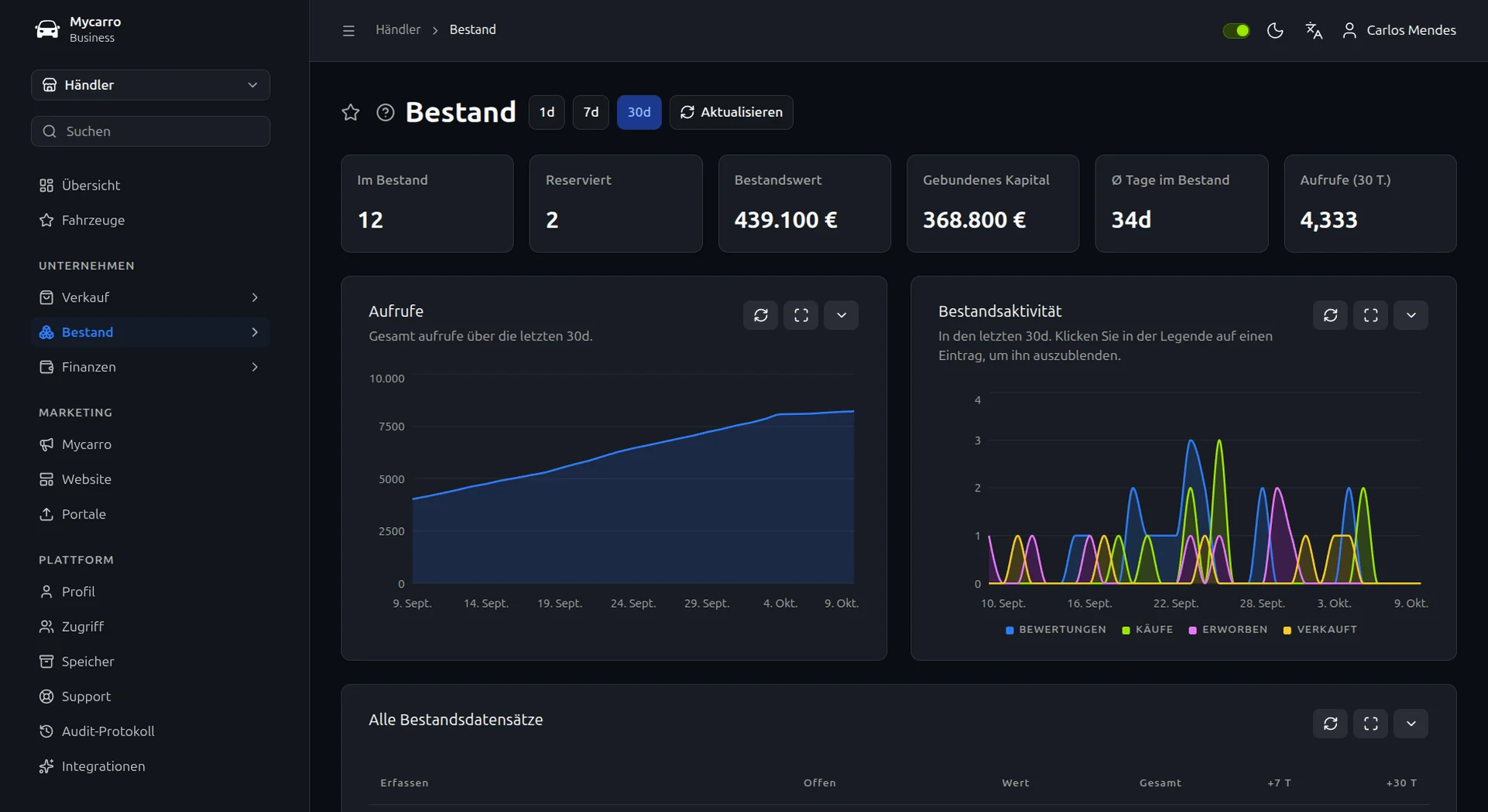1488x812 pixels.
Task: Open Carlos Mendes user menu
Action: click(x=1399, y=30)
